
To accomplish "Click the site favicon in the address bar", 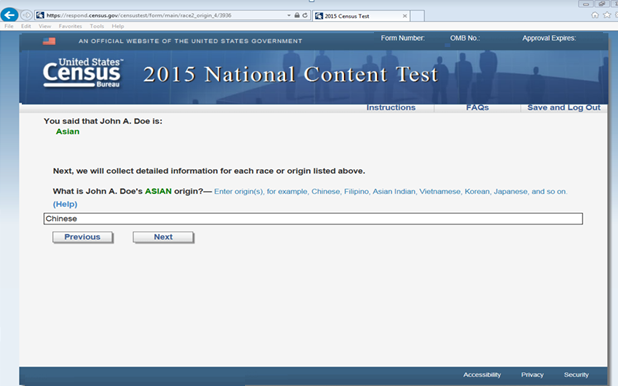I will 40,15.
